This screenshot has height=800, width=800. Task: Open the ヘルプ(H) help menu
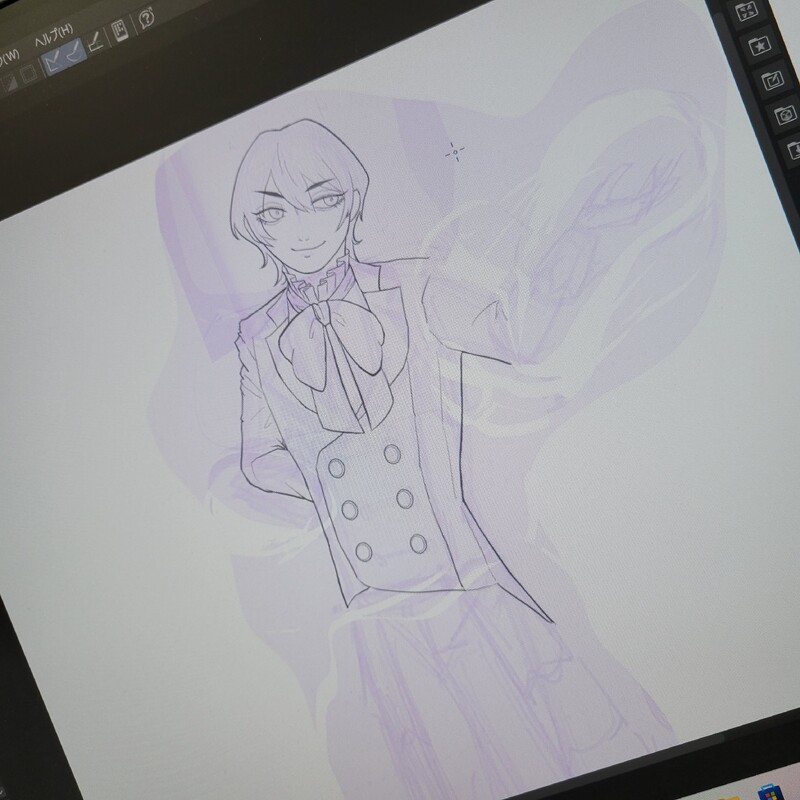pos(54,35)
